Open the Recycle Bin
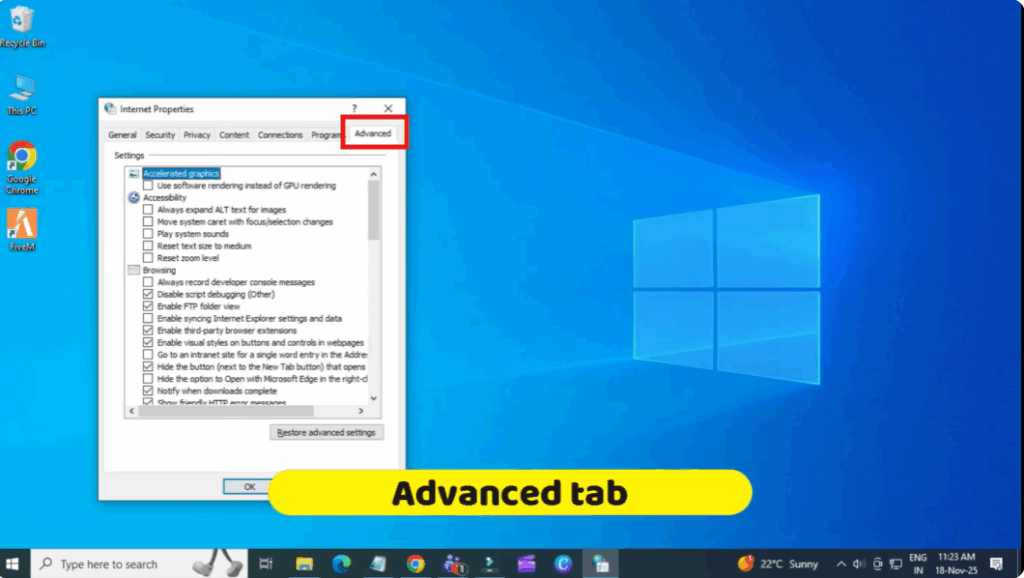The image size is (1024, 578). [21, 20]
